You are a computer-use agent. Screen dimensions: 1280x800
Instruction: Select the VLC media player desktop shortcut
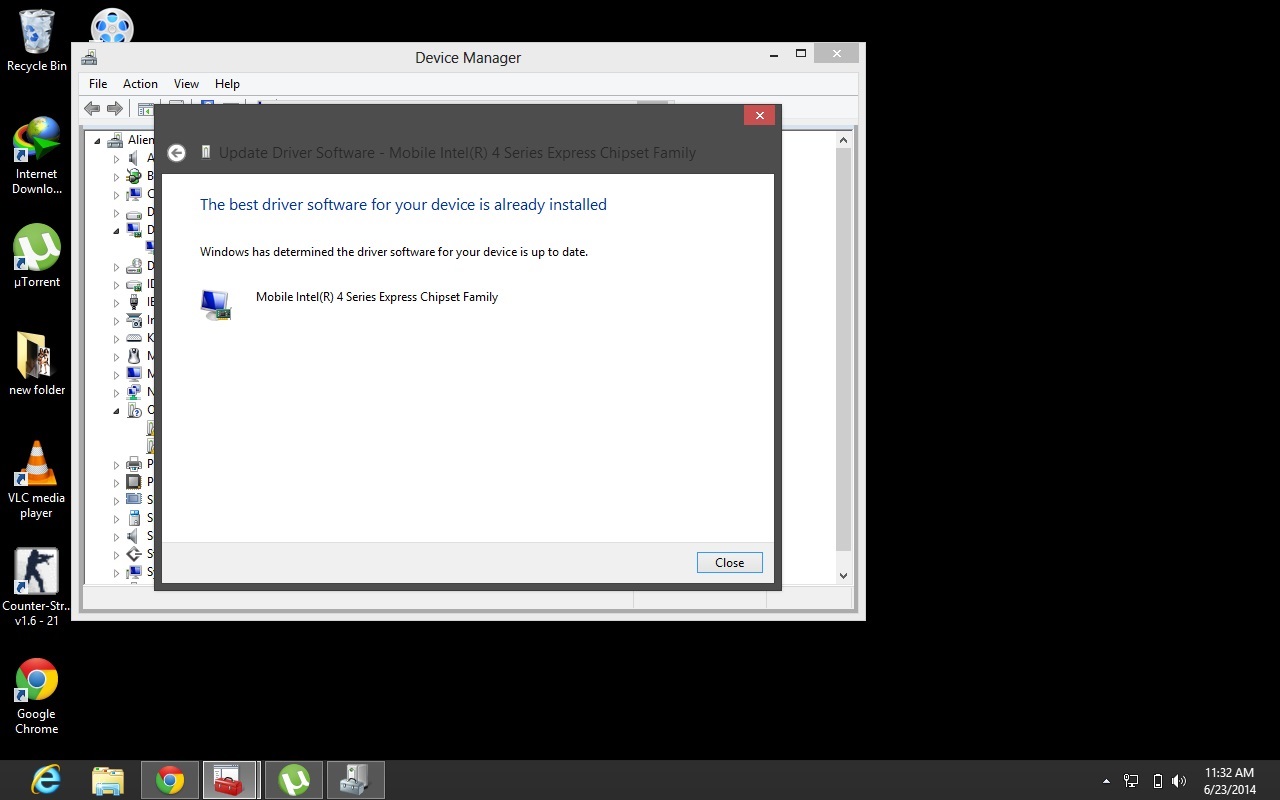[37, 480]
